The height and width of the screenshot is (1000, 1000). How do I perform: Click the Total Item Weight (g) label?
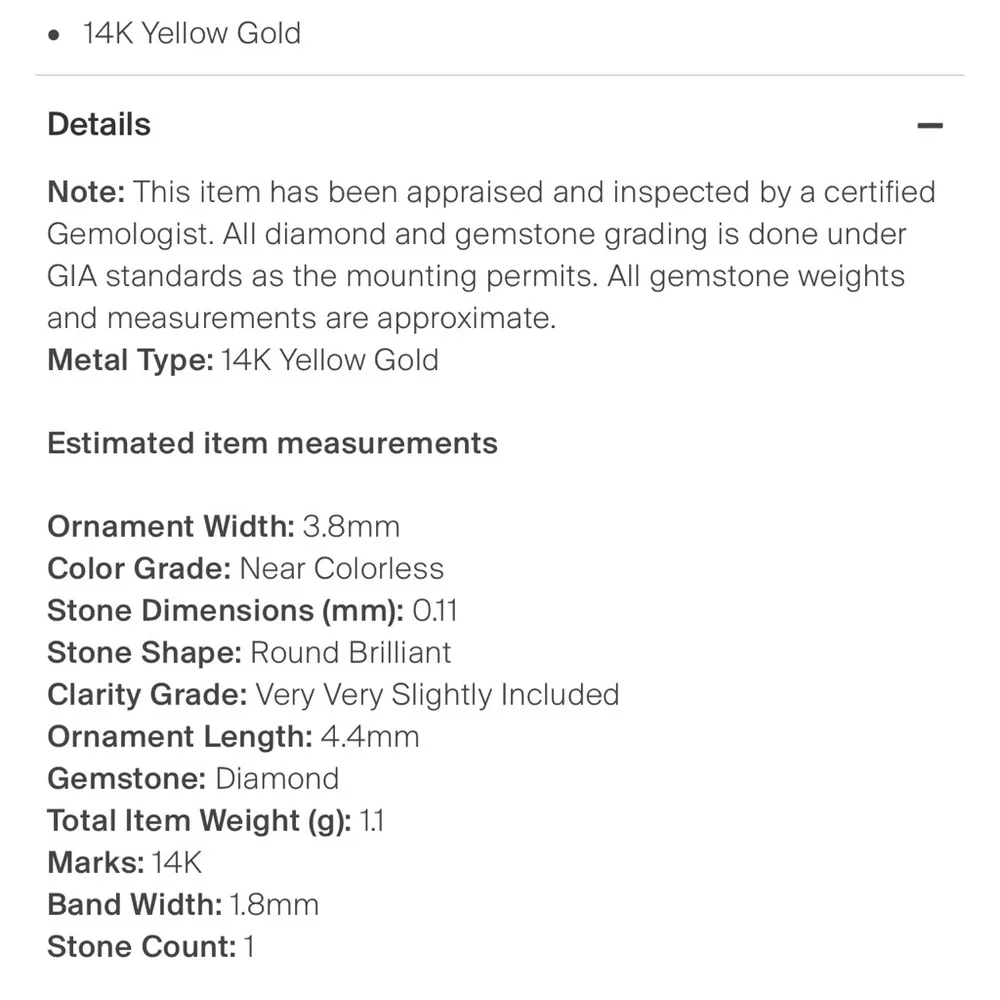coord(199,820)
